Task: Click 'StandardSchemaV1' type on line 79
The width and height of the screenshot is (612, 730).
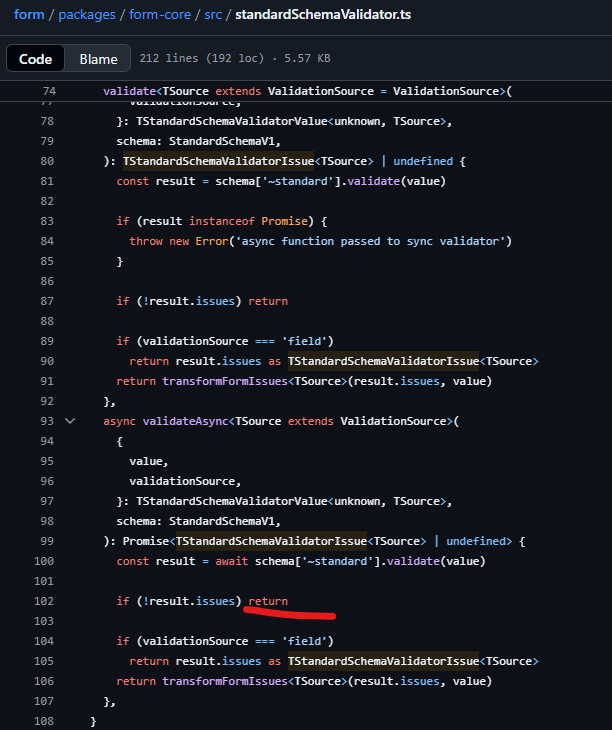Action: click(x=222, y=141)
